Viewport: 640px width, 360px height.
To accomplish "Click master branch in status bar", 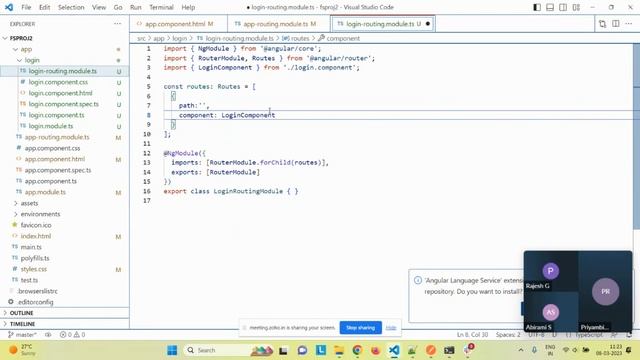I will click(22, 335).
